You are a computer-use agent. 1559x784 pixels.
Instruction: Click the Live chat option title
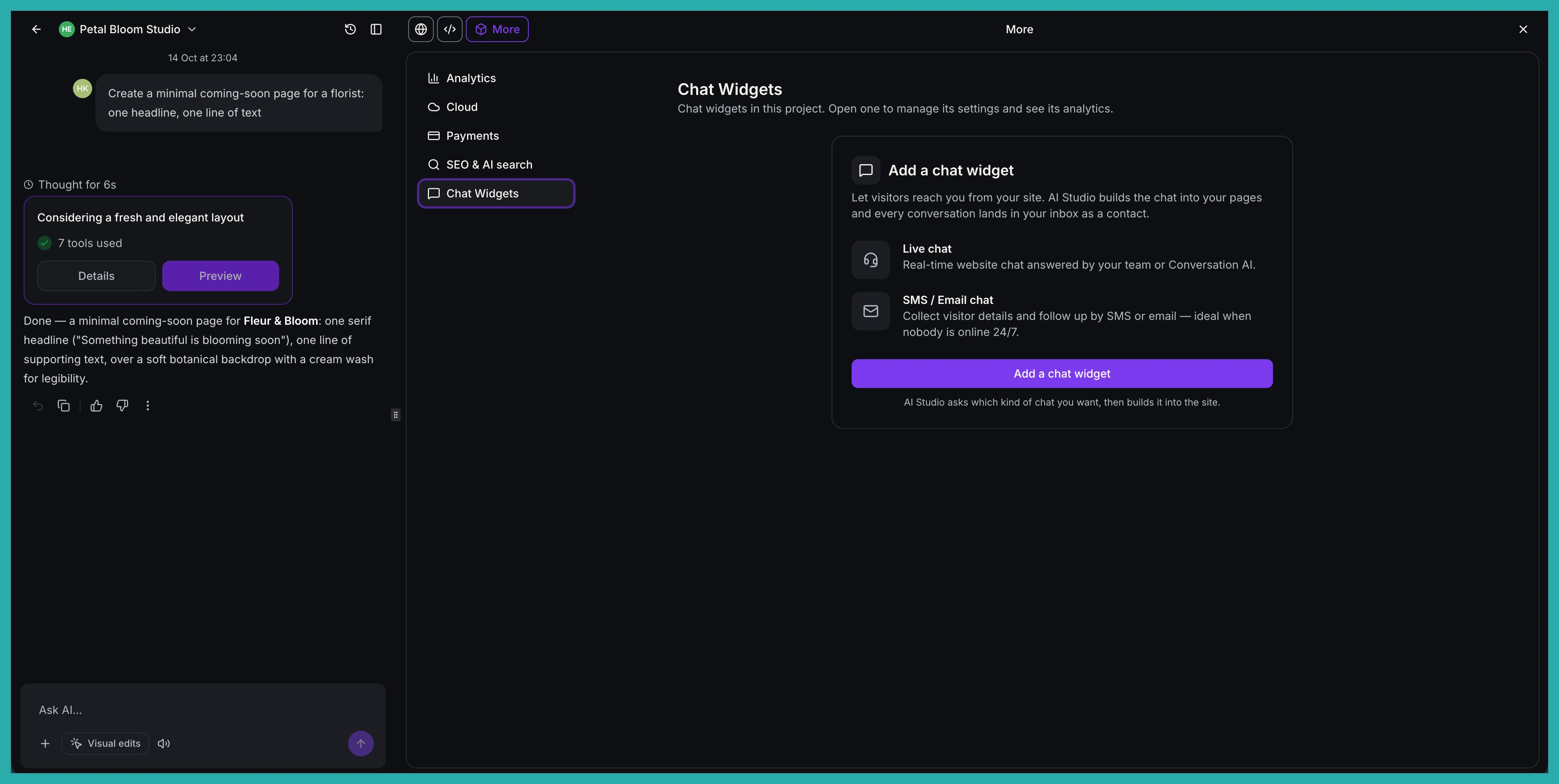[927, 249]
